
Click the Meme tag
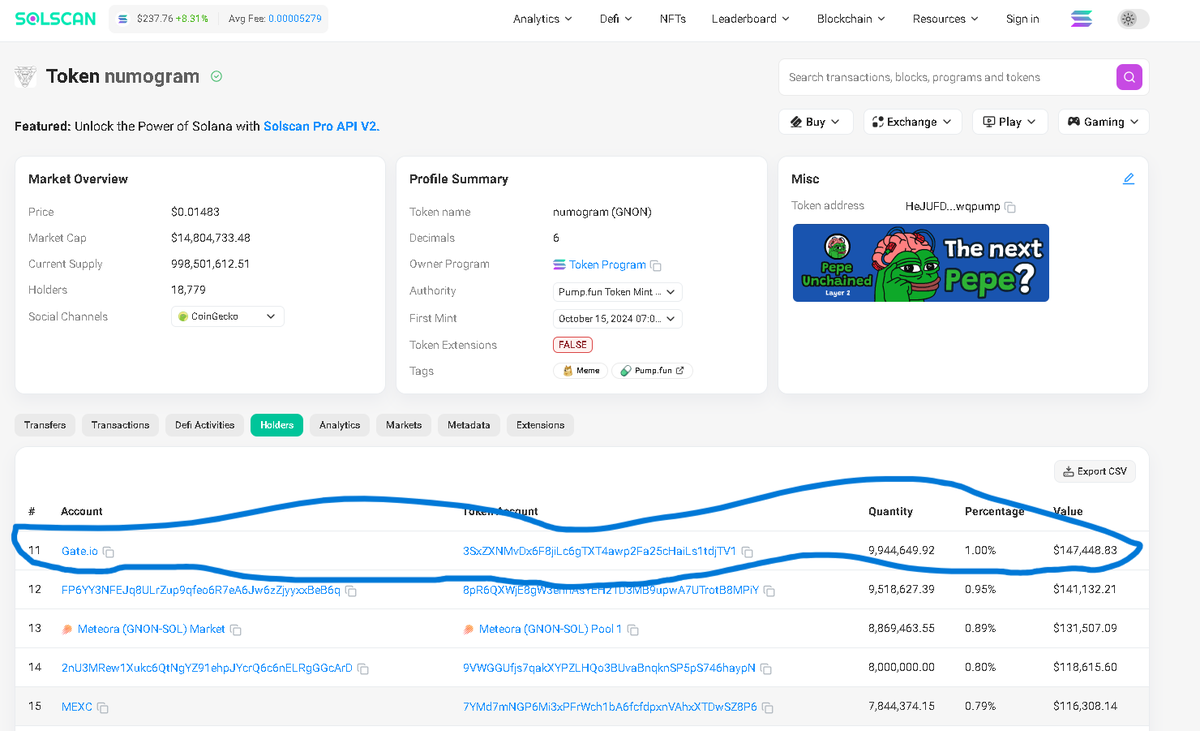point(581,370)
